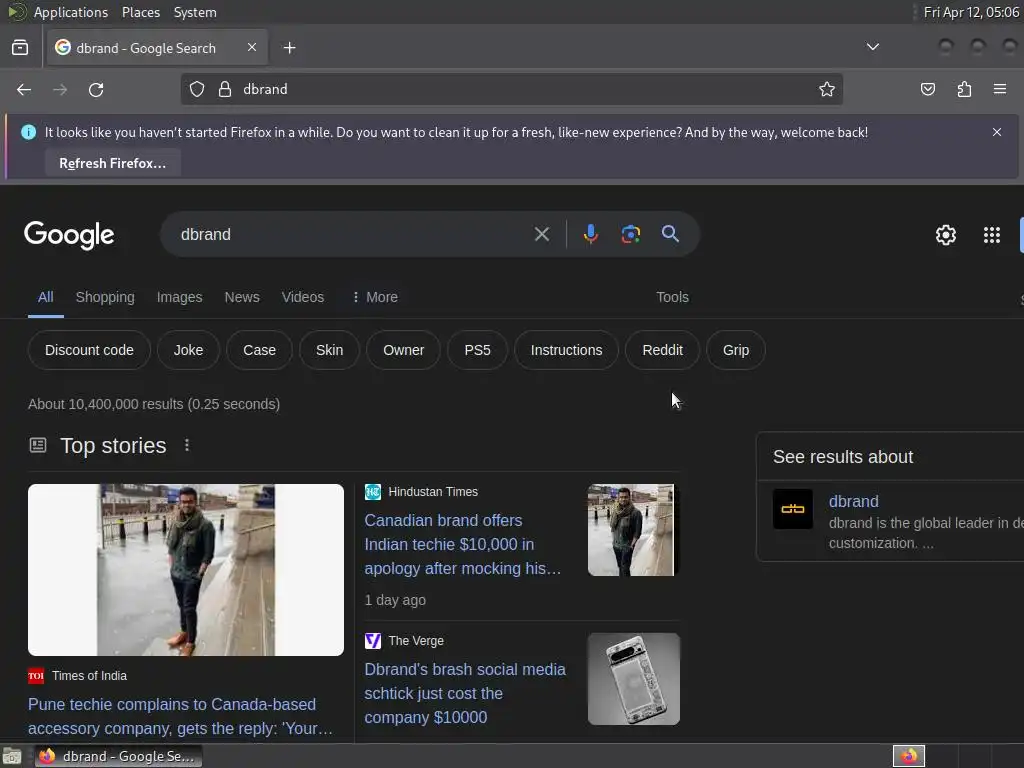Image resolution: width=1024 pixels, height=768 pixels.
Task: Open the search Tools options
Action: [x=672, y=297]
